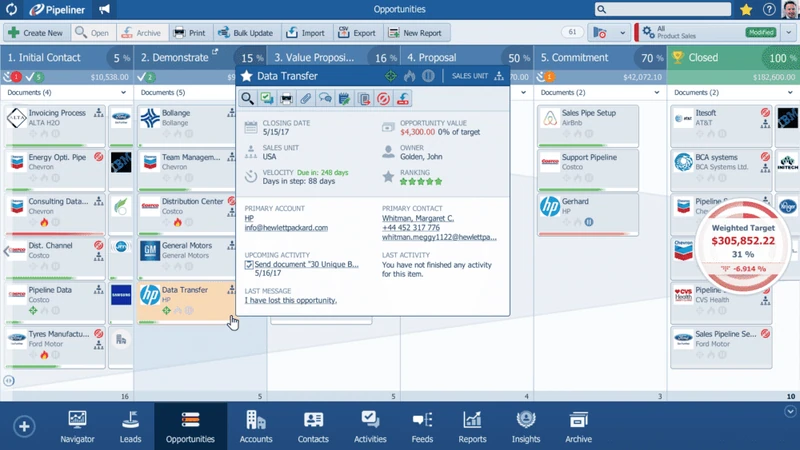Open dropdown arrow next to Modified badge
Screen dimensions: 800x450
click(789, 32)
